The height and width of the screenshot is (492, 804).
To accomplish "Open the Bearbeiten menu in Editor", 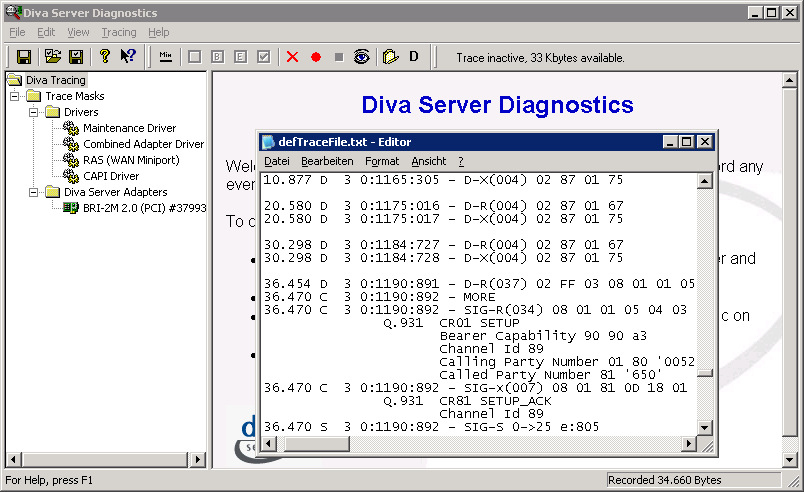I will point(327,161).
